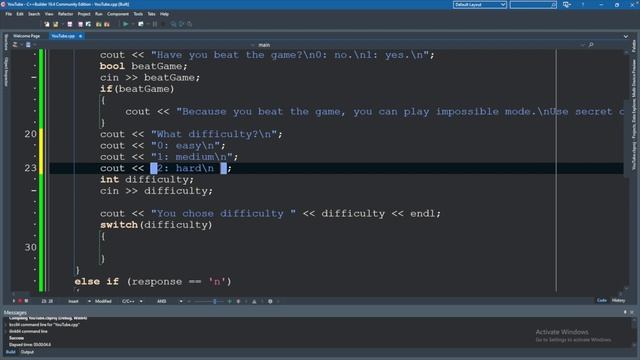The height and width of the screenshot is (360, 640).
Task: Open the Search menu
Action: (34, 14)
